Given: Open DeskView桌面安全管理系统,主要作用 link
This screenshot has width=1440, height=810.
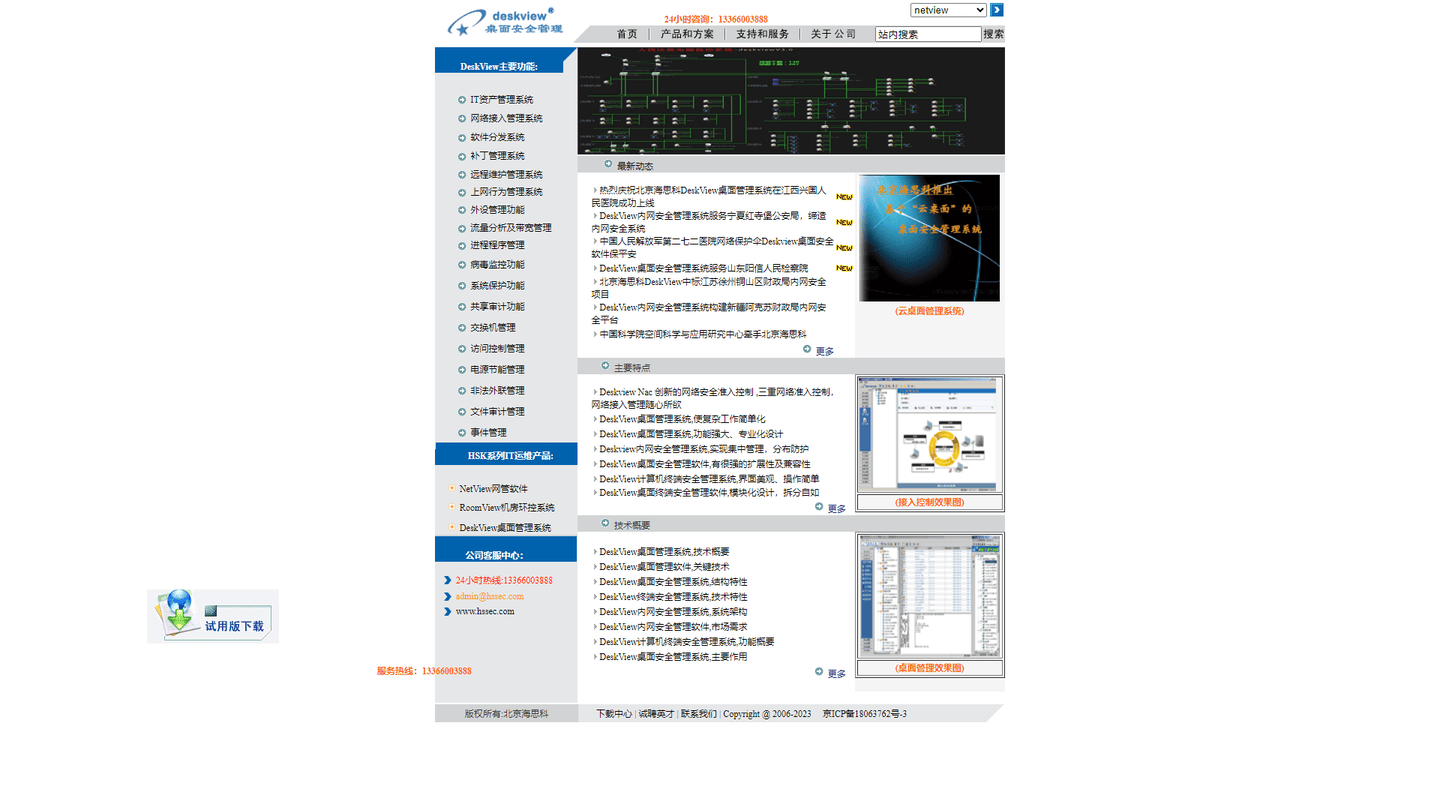Looking at the screenshot, I should [673, 657].
